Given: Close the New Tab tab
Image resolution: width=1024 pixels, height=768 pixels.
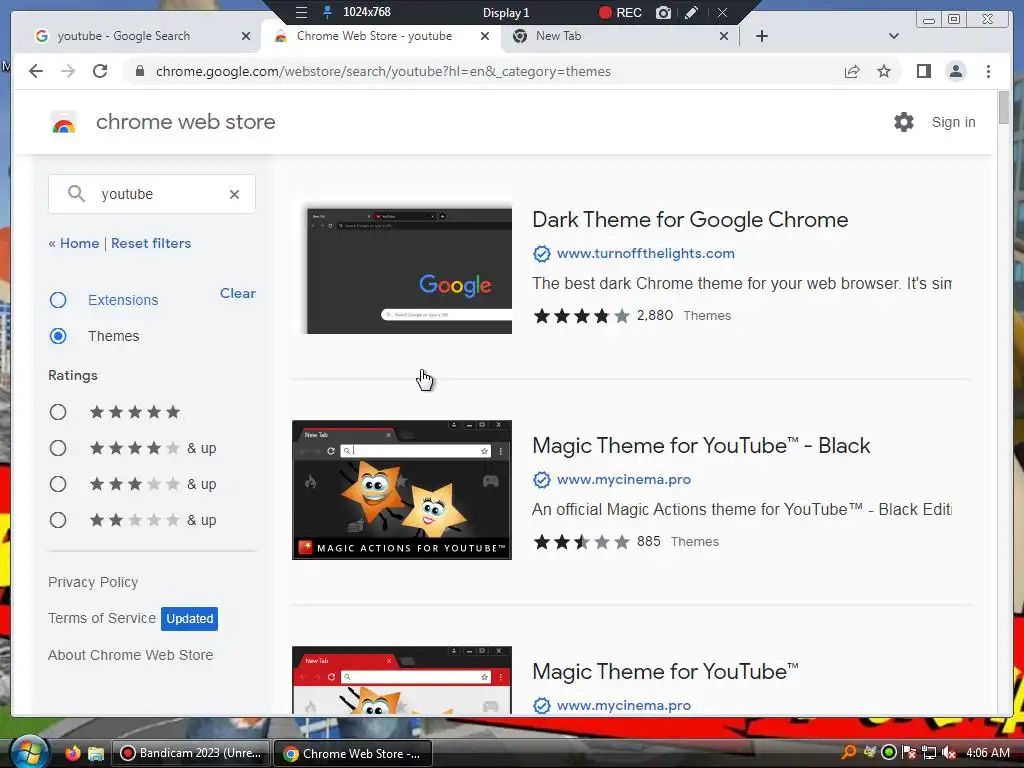Looking at the screenshot, I should pyautogui.click(x=724, y=36).
